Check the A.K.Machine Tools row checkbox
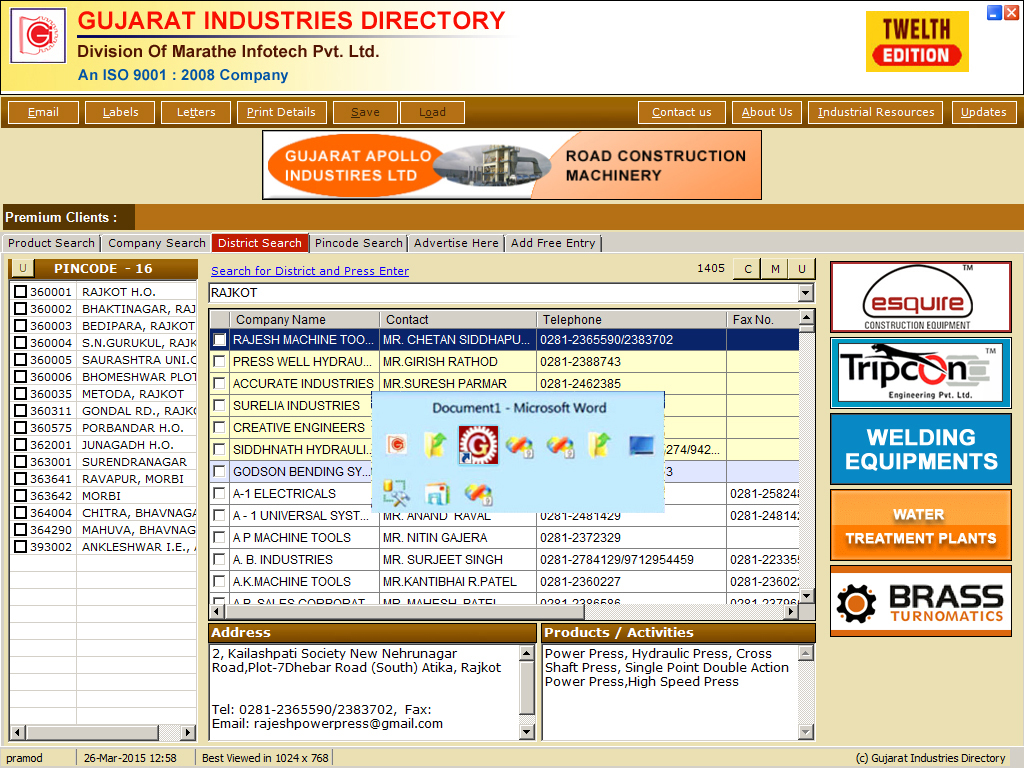1024x768 pixels. pyautogui.click(x=219, y=581)
